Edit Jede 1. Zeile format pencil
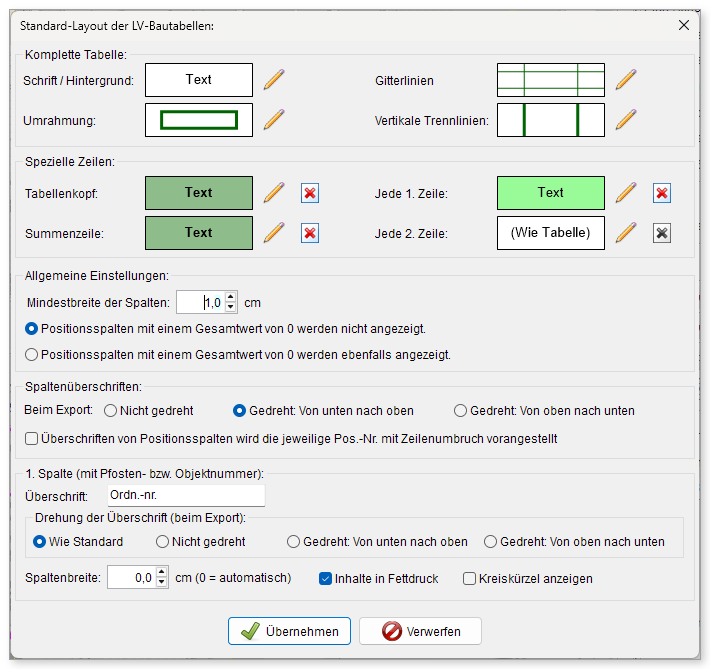The height and width of the screenshot is (669, 710). 626,193
